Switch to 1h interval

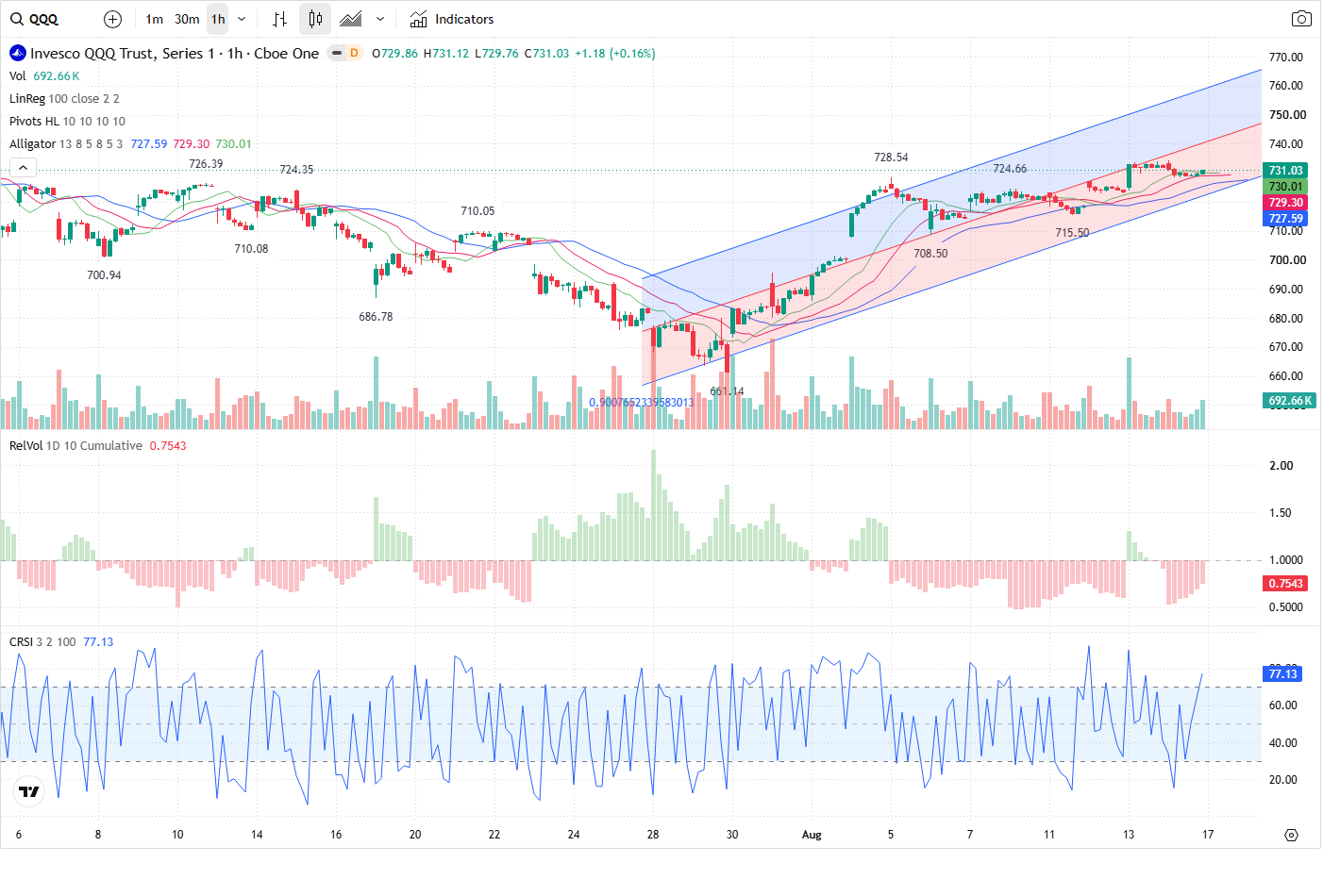coord(218,19)
